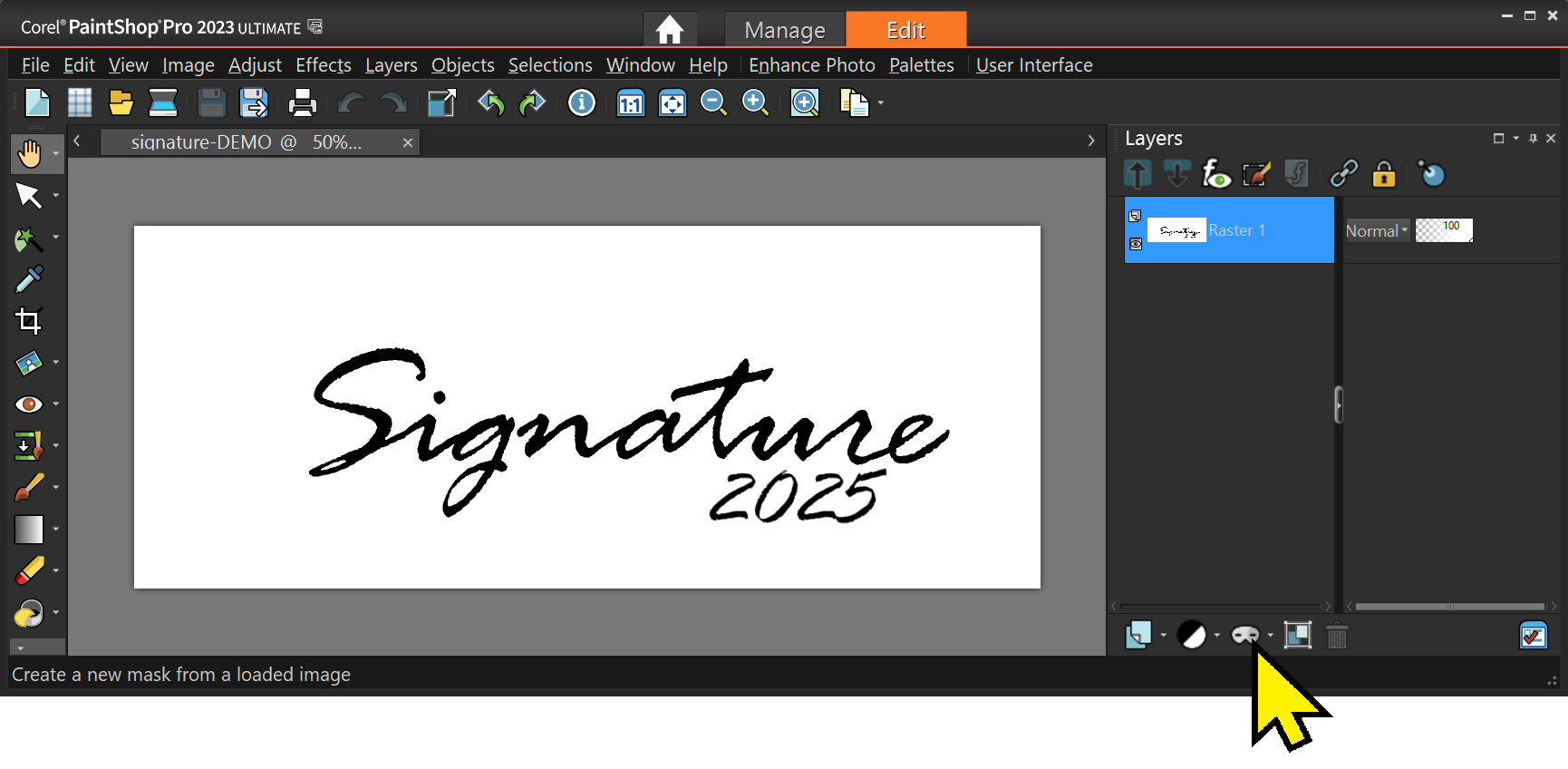The height and width of the screenshot is (769, 1568).
Task: Select the Pan hand tool
Action: tap(29, 154)
